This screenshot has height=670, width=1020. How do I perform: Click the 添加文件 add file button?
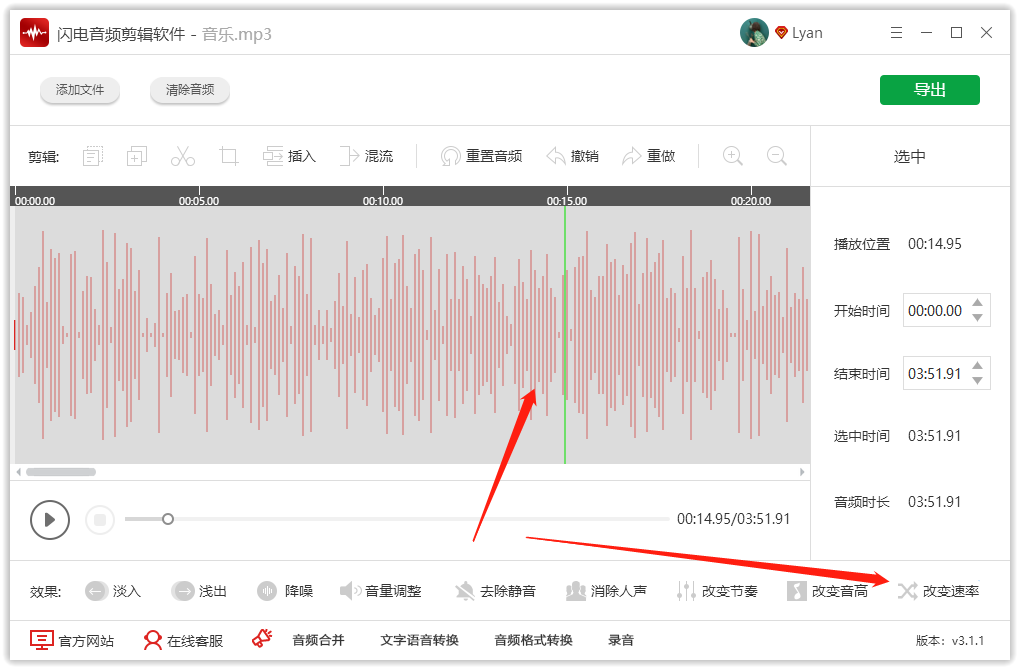pyautogui.click(x=80, y=90)
